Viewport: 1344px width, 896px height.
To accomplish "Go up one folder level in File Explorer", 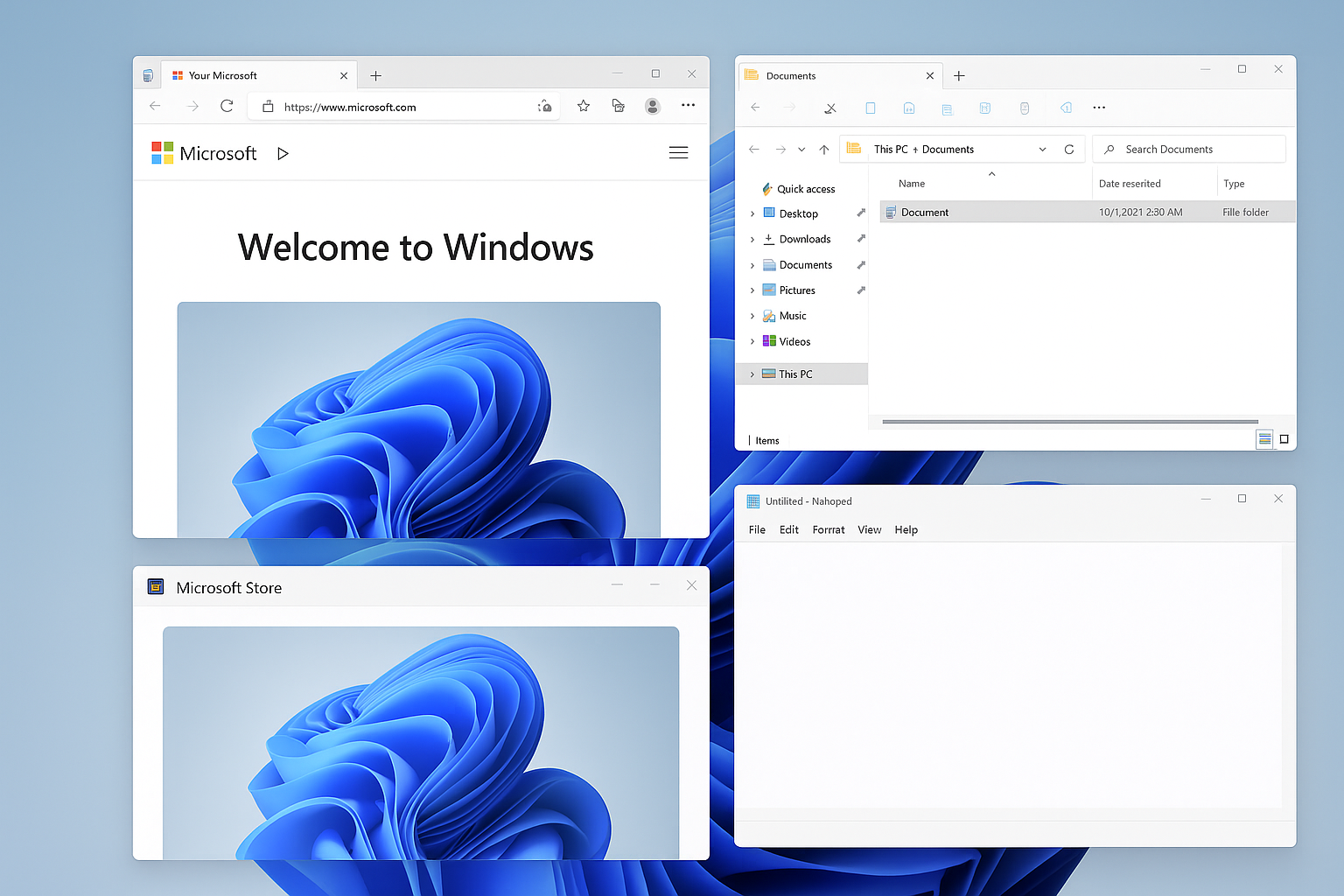I will 823,150.
